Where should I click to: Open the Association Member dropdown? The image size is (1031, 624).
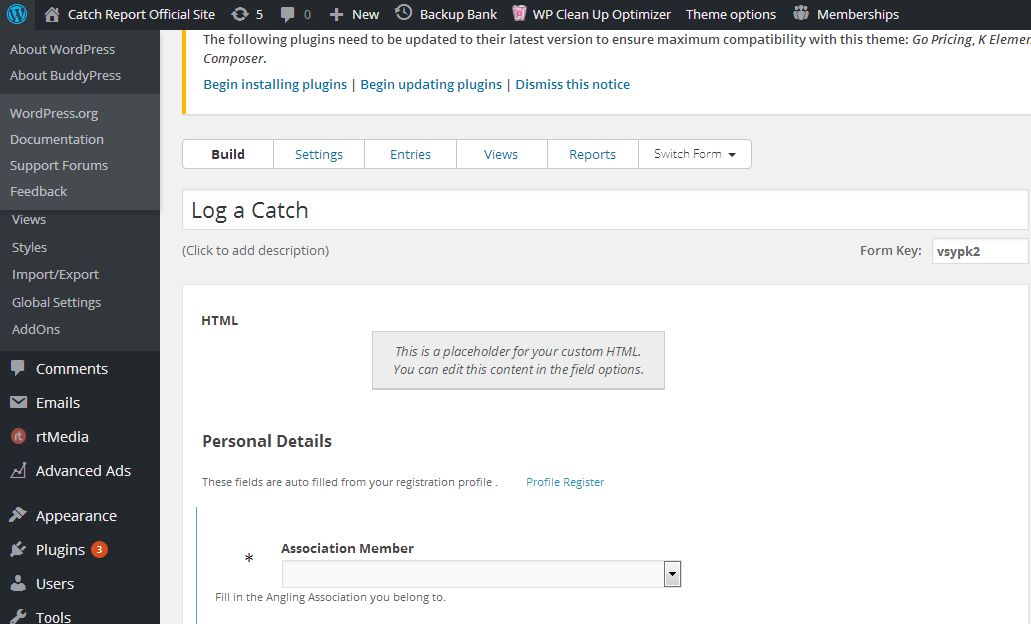point(672,574)
